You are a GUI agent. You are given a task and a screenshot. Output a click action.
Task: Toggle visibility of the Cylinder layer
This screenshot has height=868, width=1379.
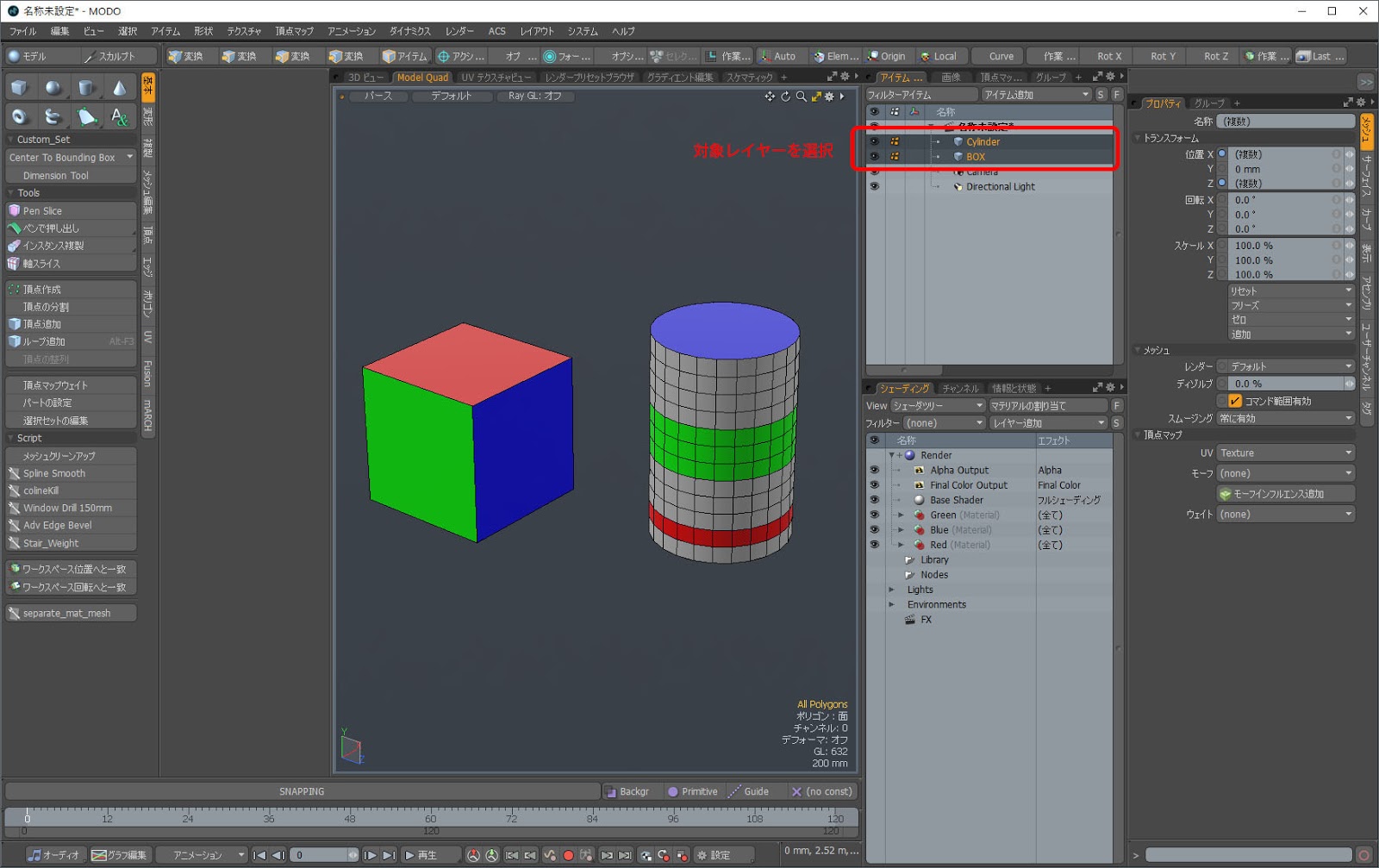875,141
